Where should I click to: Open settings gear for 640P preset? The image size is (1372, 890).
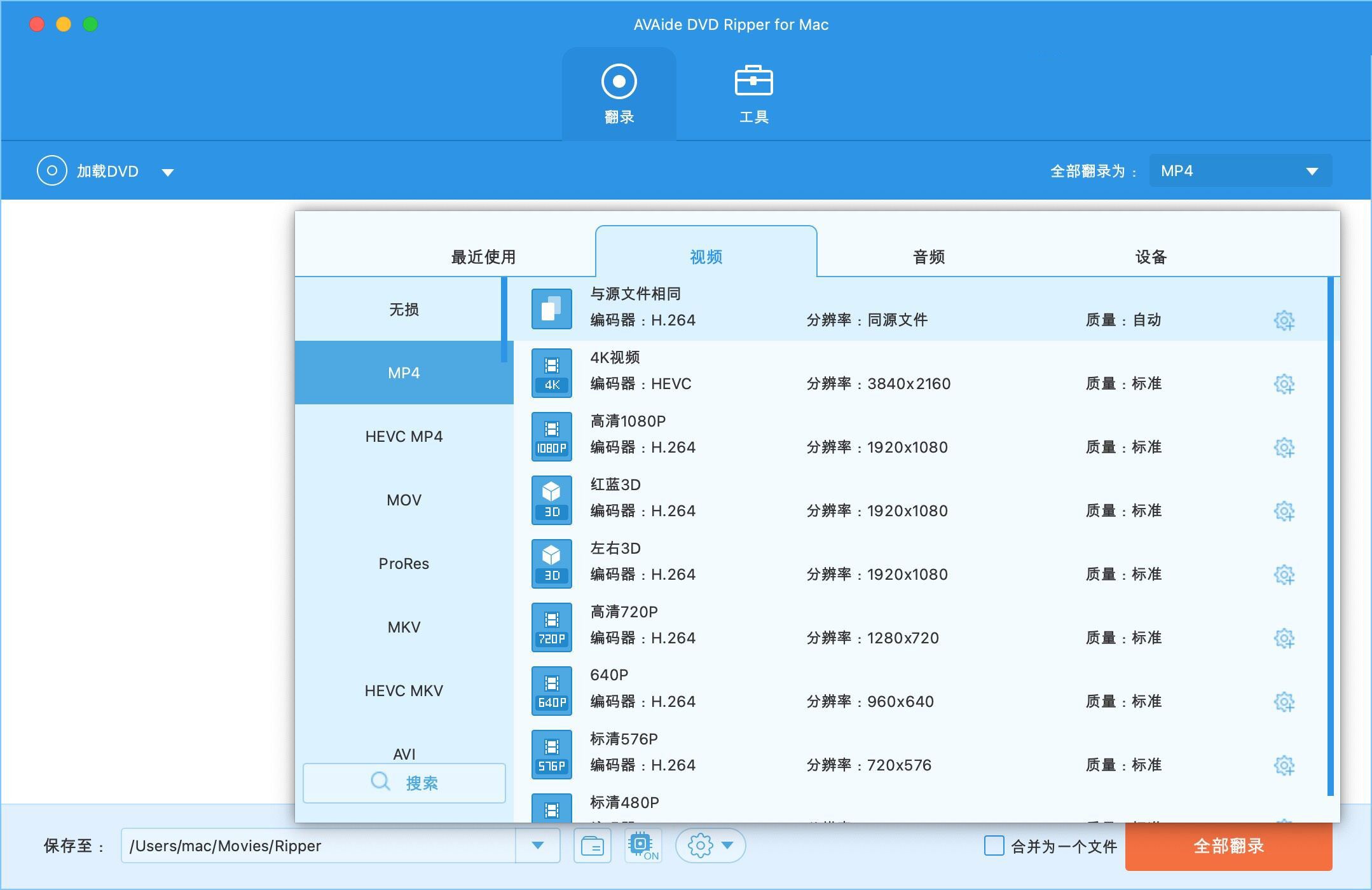tap(1284, 702)
